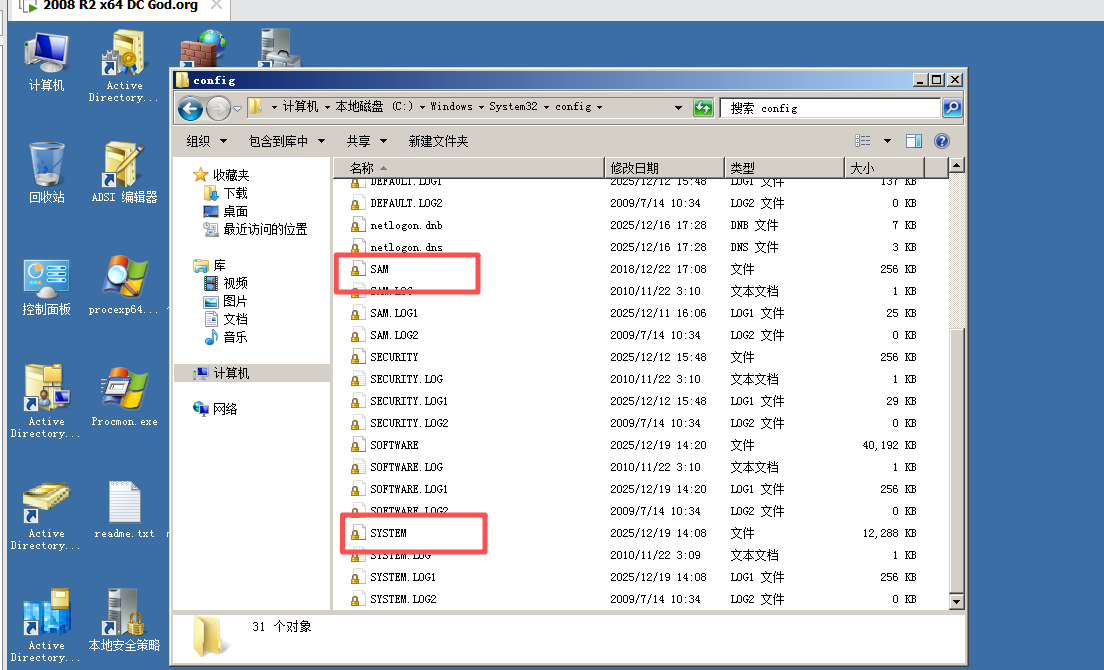The height and width of the screenshot is (670, 1104).
Task: Select the SAM.LOG1 file row
Action: click(x=634, y=313)
